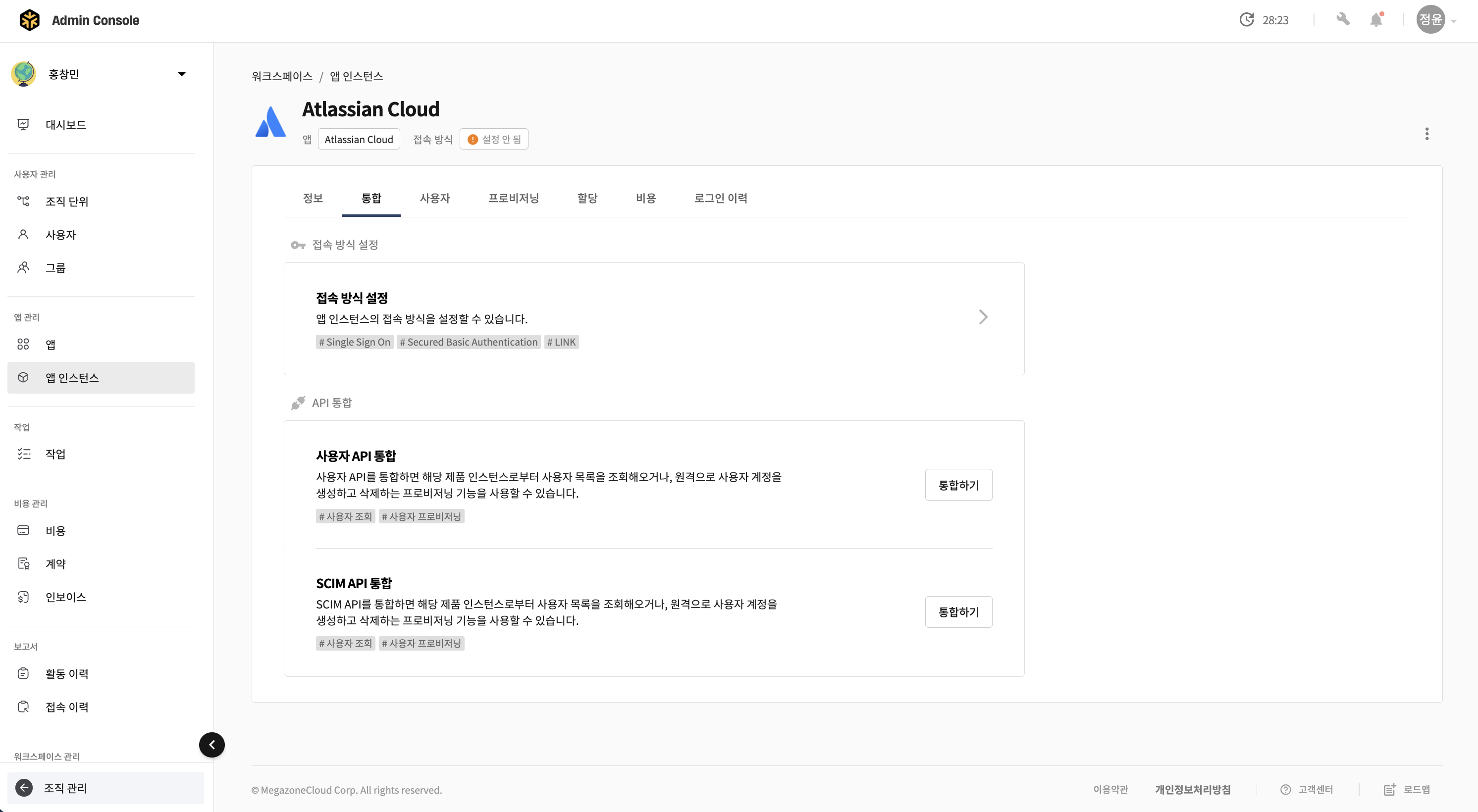
Task: Click the Atlassian Cloud app logo
Action: click(270, 122)
